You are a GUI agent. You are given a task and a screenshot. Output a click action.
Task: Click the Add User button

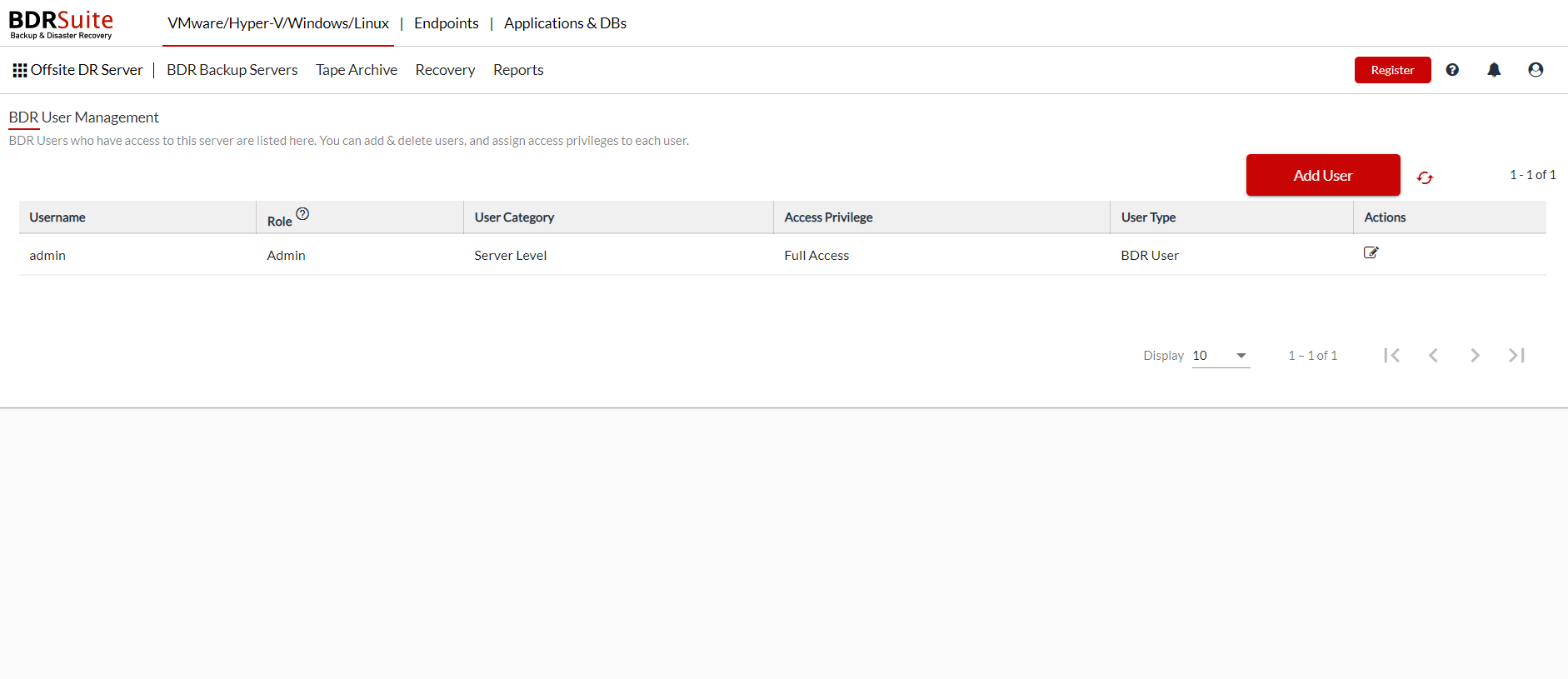[x=1323, y=175]
